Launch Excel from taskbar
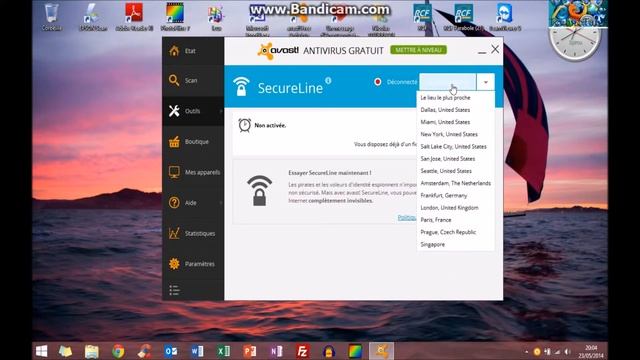 coord(223,351)
